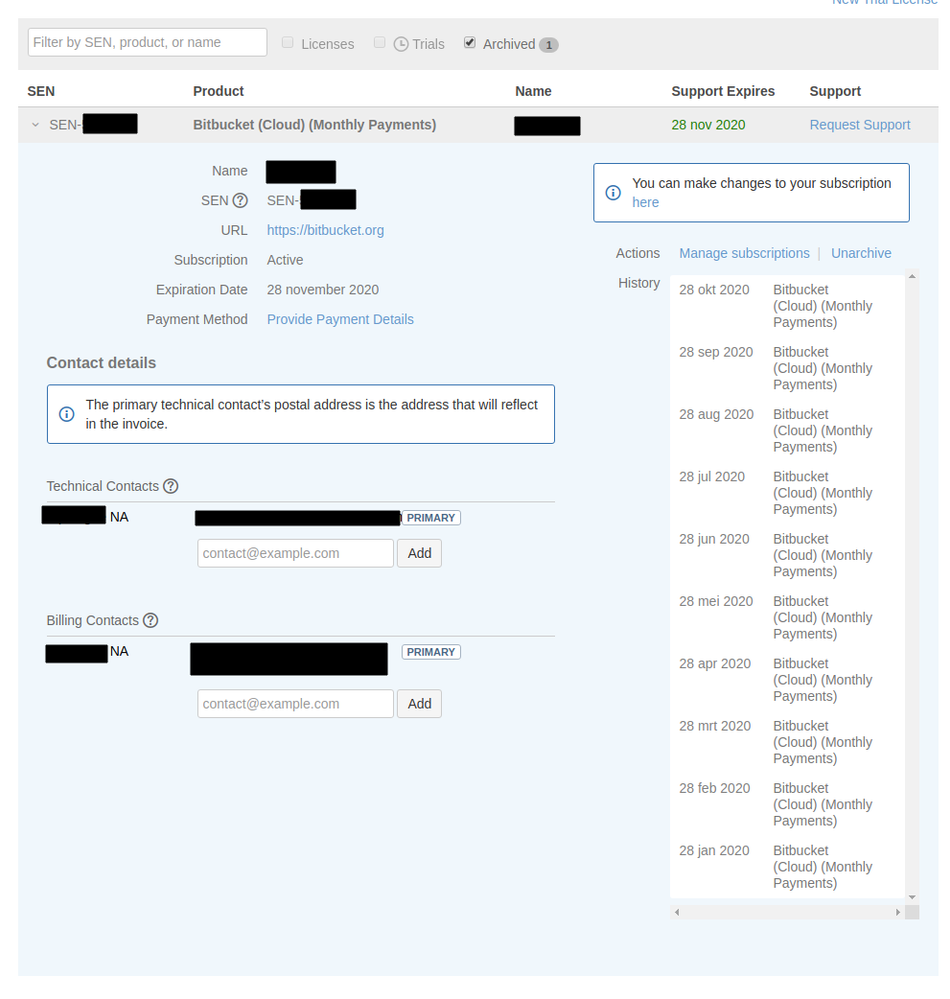The height and width of the screenshot is (999, 950).
Task: Click history horizontal scroll right arrow
Action: 898,912
